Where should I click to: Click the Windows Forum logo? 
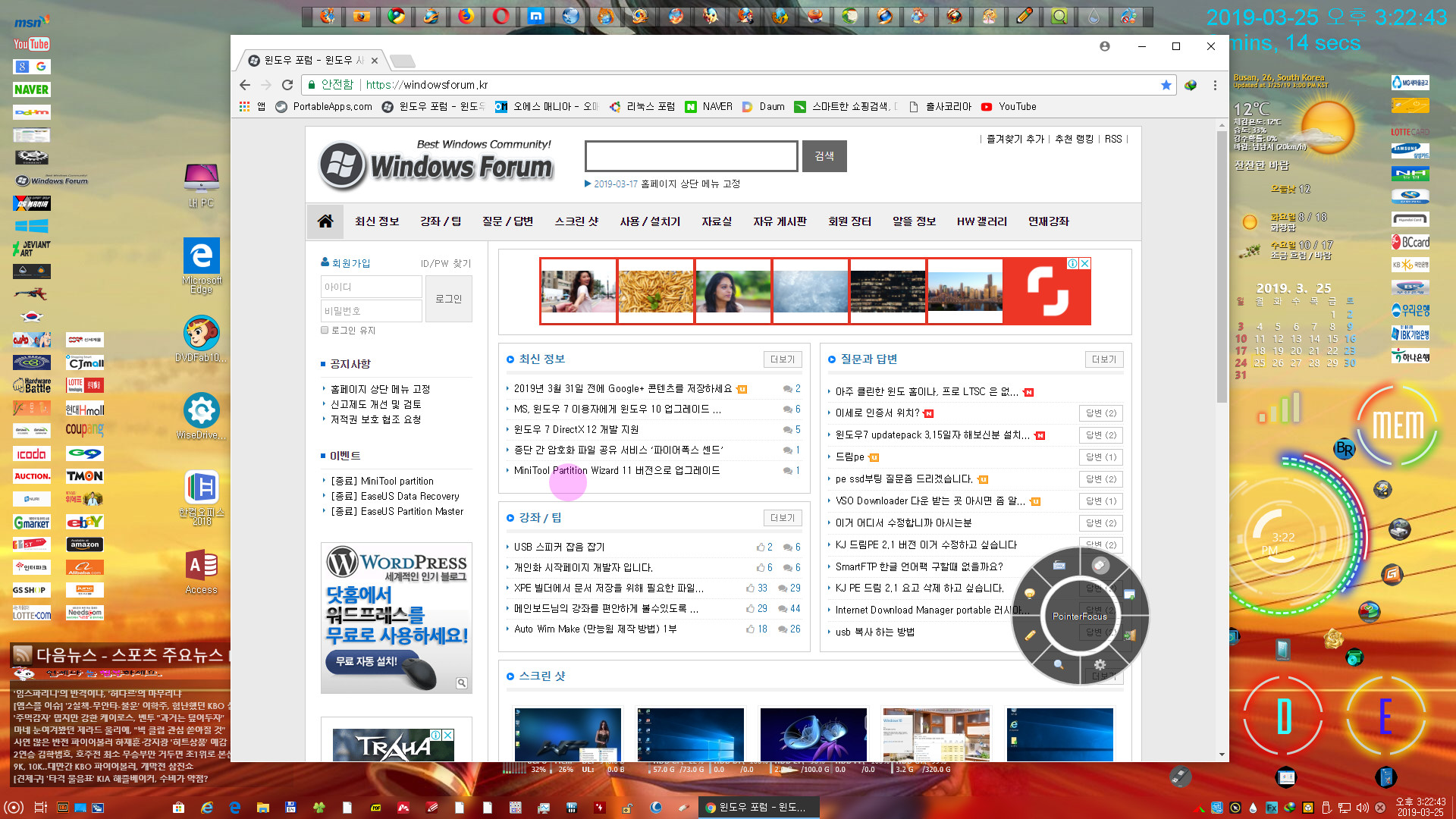[436, 165]
